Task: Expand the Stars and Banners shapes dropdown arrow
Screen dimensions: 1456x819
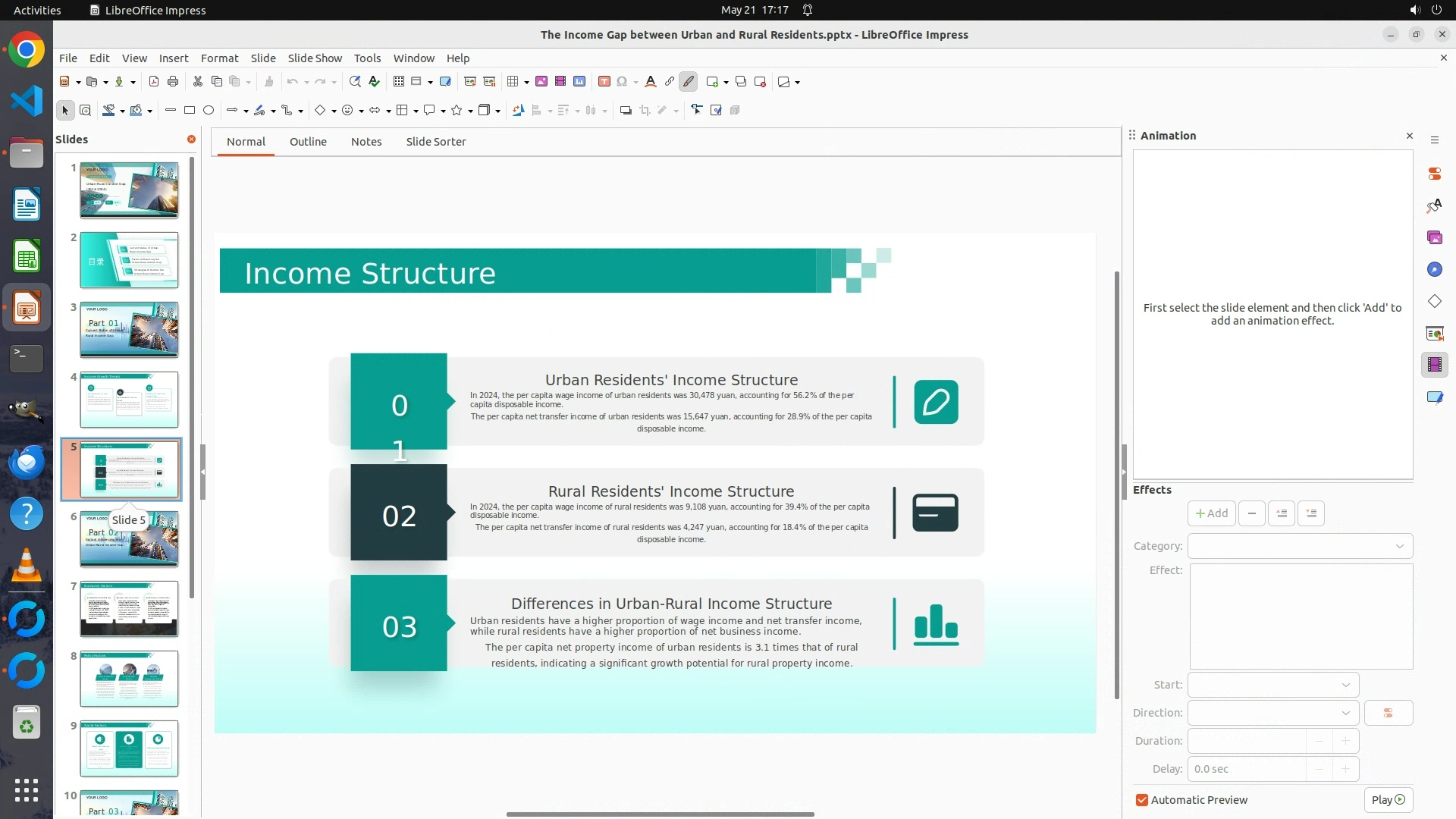Action: tap(471, 111)
